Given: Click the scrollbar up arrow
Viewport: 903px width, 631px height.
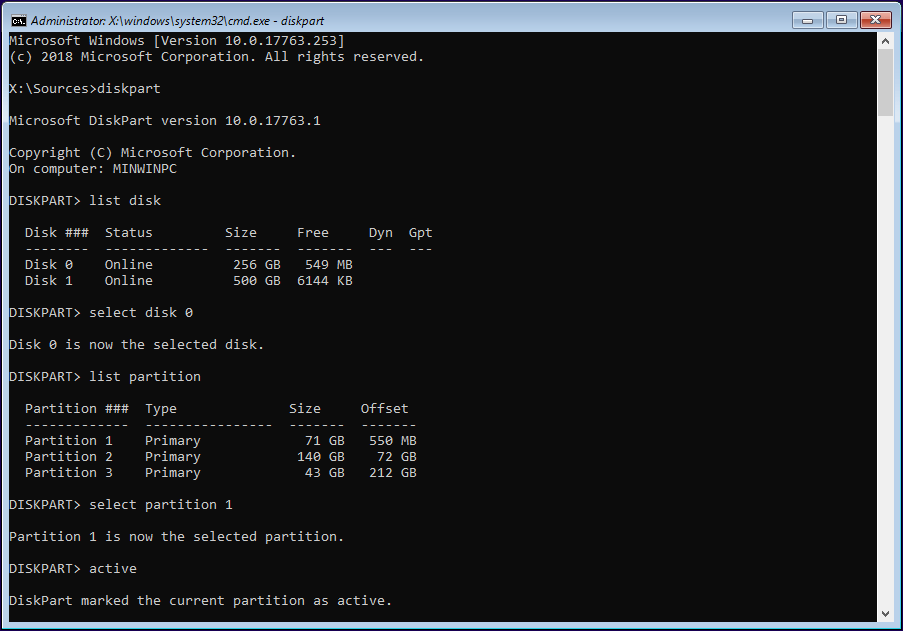Looking at the screenshot, I should tap(886, 40).
